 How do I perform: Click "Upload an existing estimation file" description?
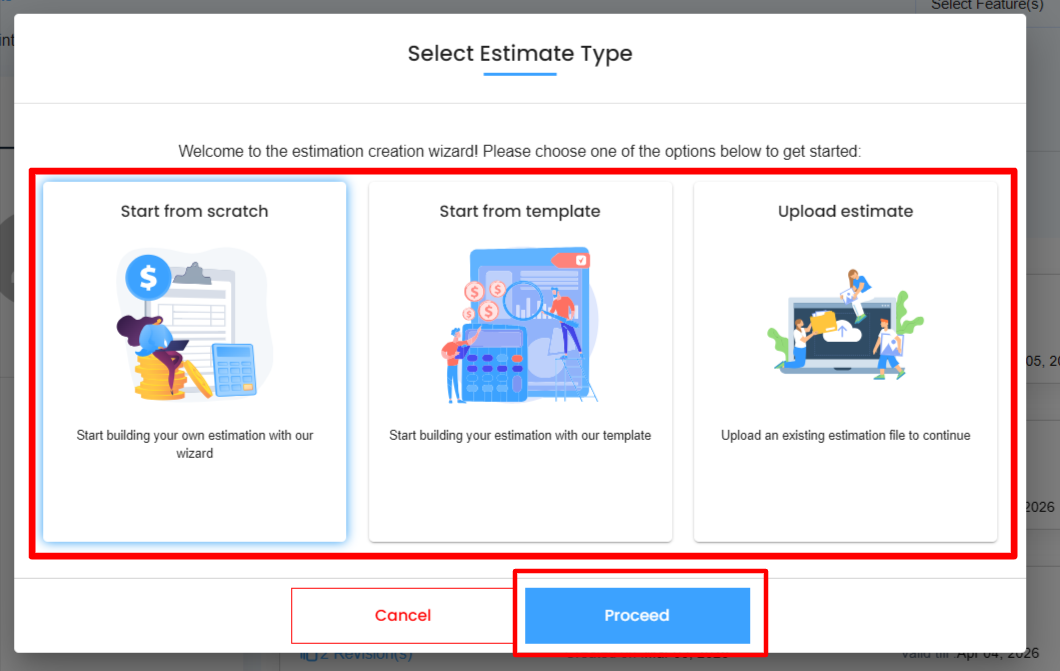point(845,435)
